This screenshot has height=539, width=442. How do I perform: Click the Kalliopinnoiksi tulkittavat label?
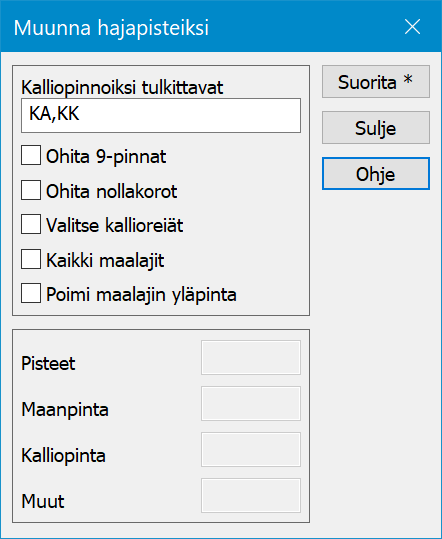pyautogui.click(x=122, y=88)
